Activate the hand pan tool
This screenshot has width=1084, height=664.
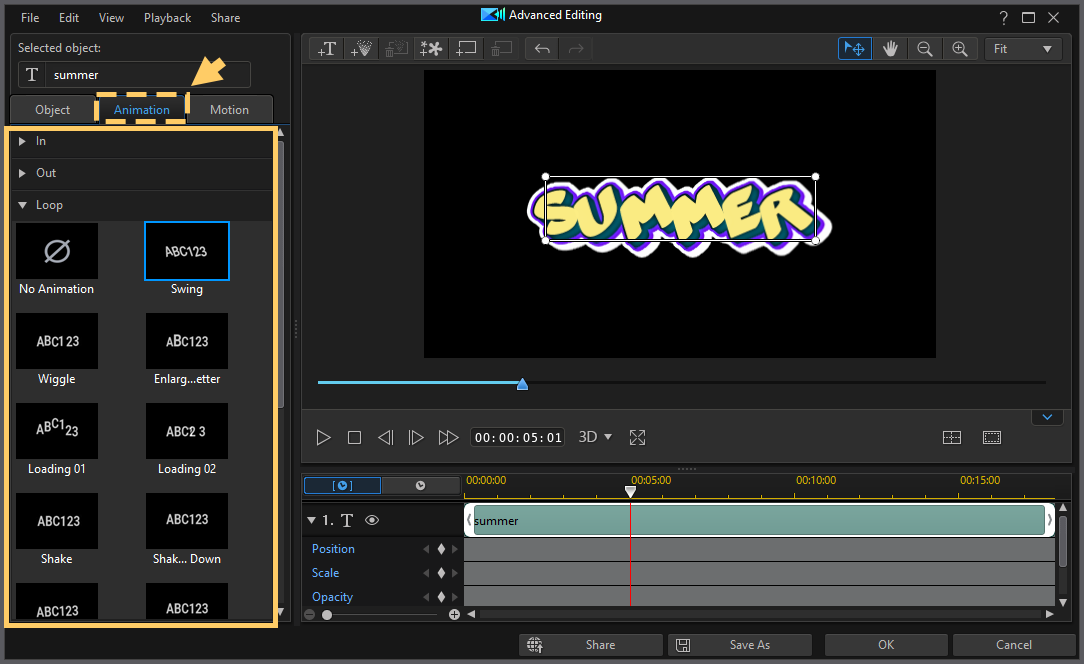pyautogui.click(x=890, y=48)
